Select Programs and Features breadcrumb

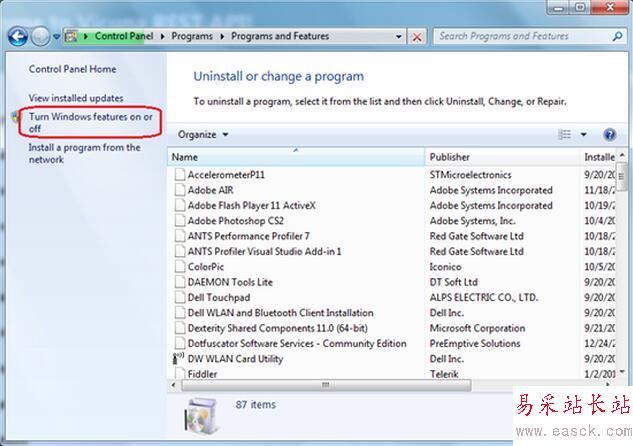(x=280, y=36)
